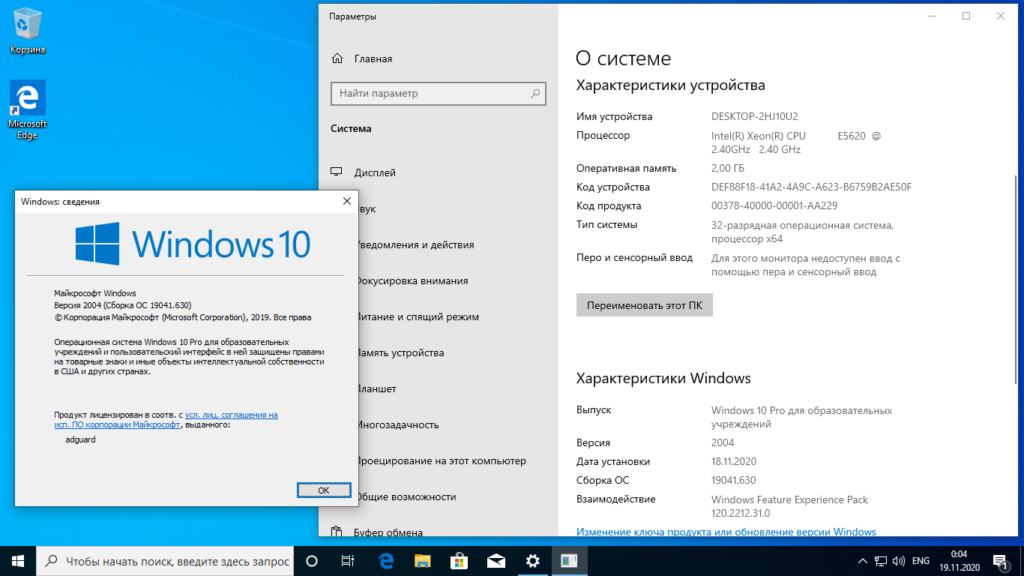Open File Explorer from the taskbar

point(423,561)
